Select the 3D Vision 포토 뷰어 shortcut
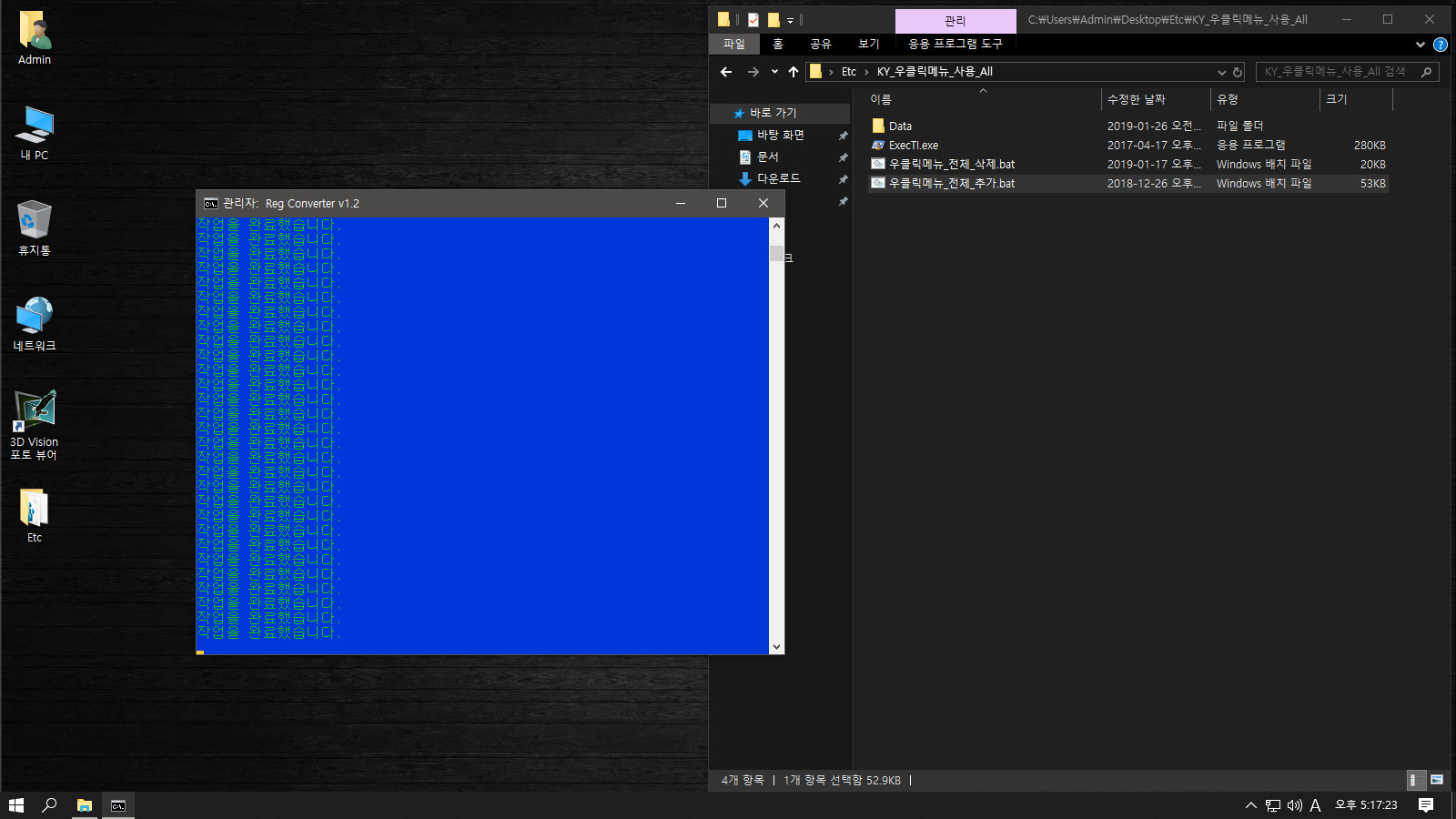Viewport: 1456px width, 819px height. 35,425
